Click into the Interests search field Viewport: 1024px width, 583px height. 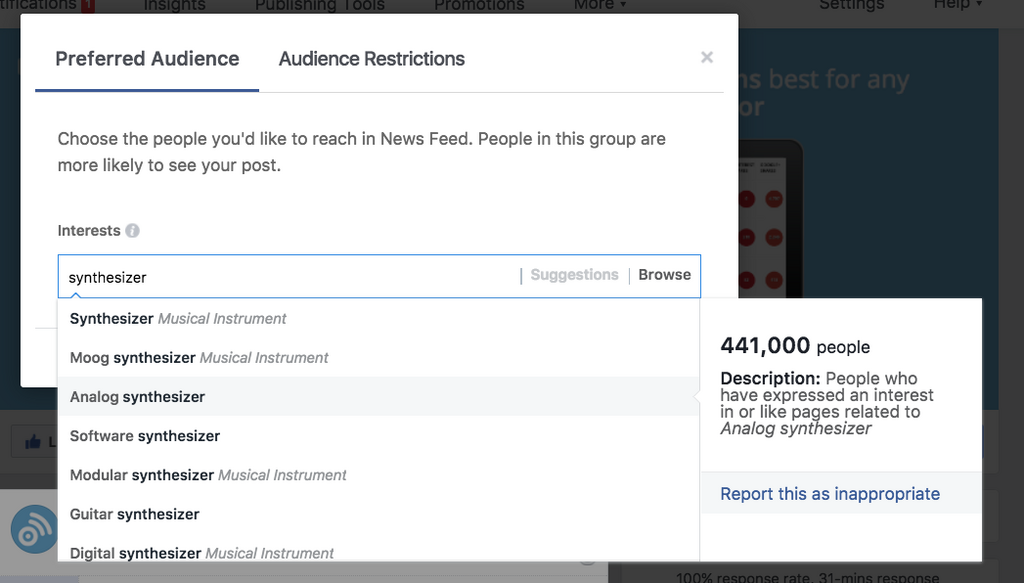tap(290, 277)
